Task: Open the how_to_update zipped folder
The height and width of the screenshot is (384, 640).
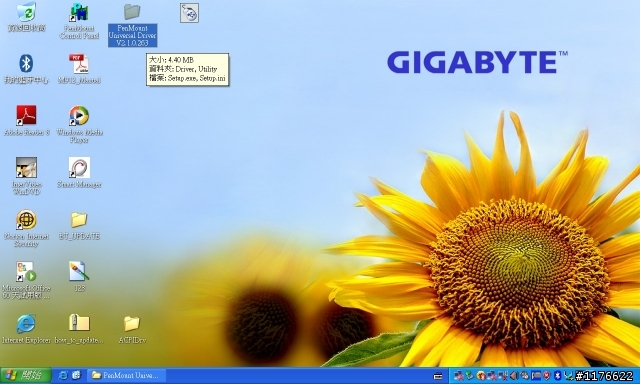Action: (79, 329)
